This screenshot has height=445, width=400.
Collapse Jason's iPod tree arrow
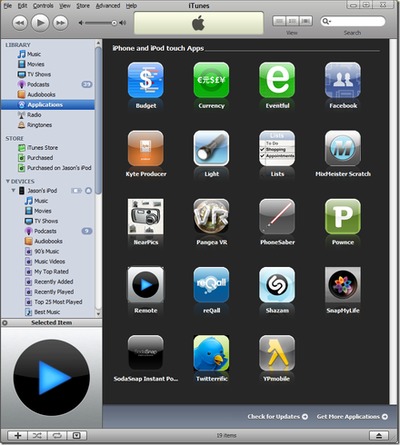[x=13, y=190]
